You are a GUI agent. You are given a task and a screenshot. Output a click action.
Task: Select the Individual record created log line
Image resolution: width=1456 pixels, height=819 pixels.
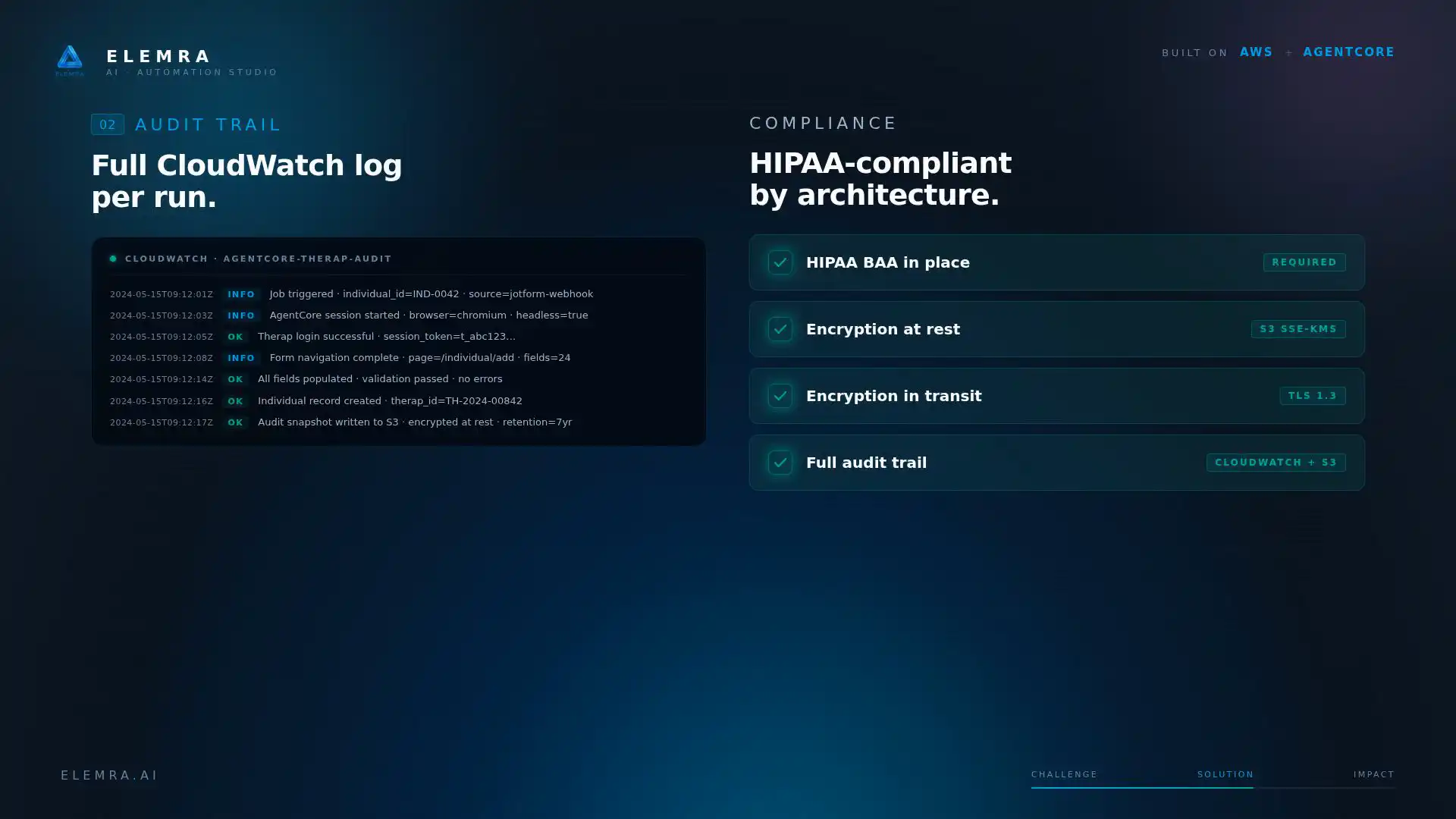398,401
